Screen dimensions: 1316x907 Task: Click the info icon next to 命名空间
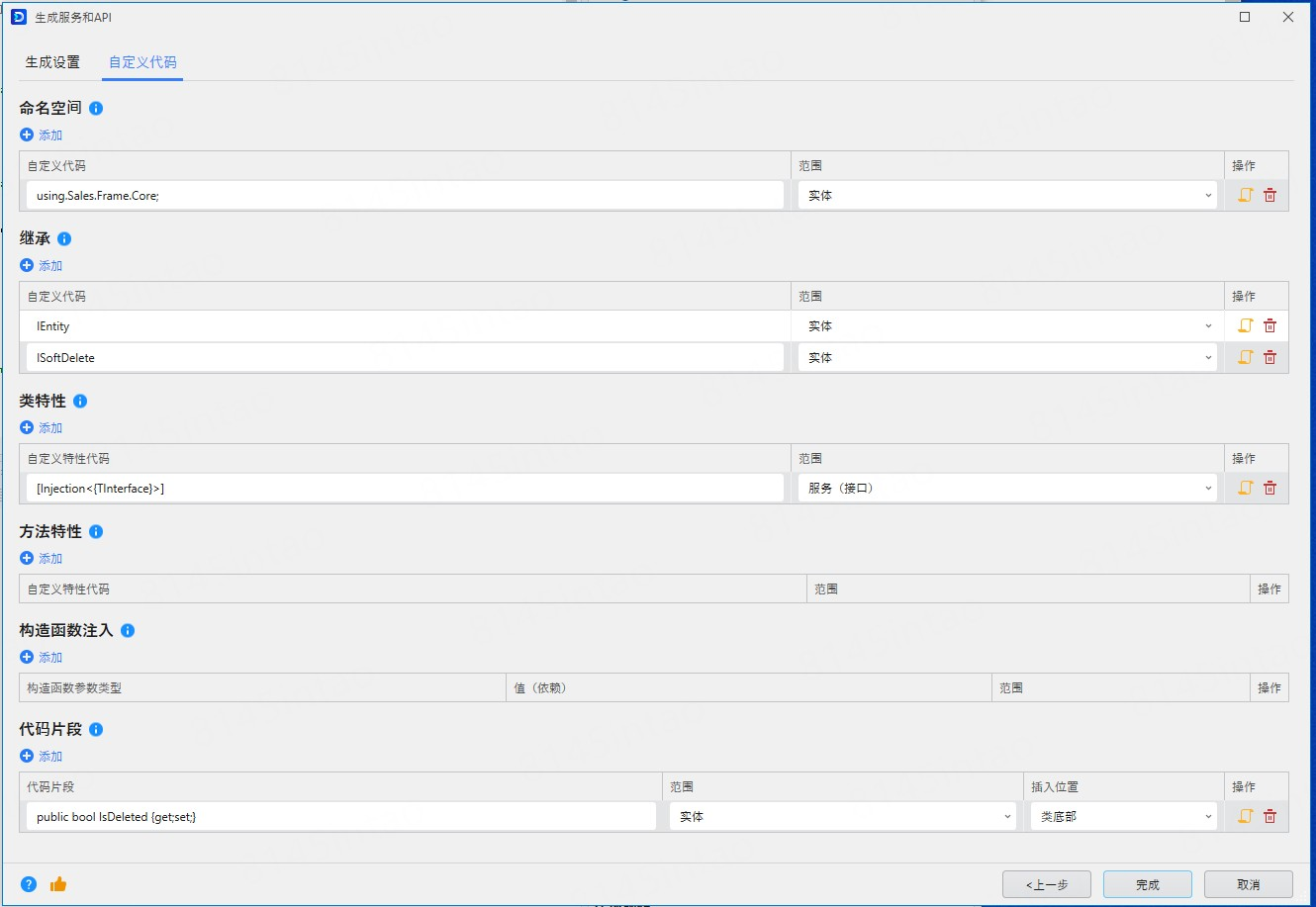pos(96,108)
